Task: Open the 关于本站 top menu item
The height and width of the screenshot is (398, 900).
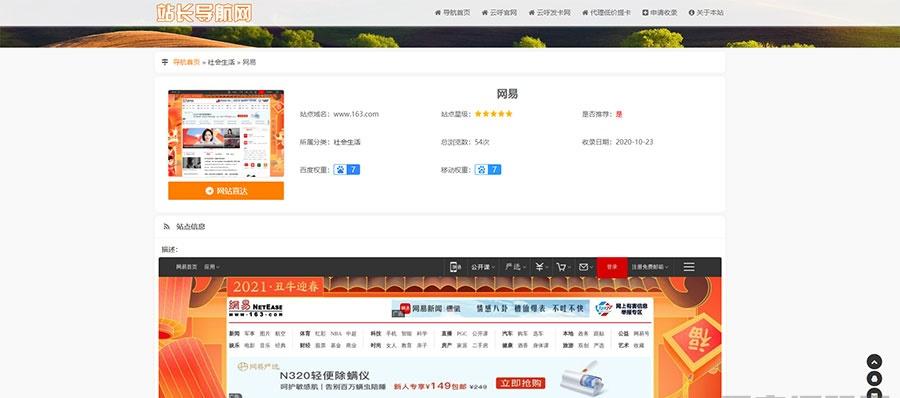Action: (x=706, y=13)
